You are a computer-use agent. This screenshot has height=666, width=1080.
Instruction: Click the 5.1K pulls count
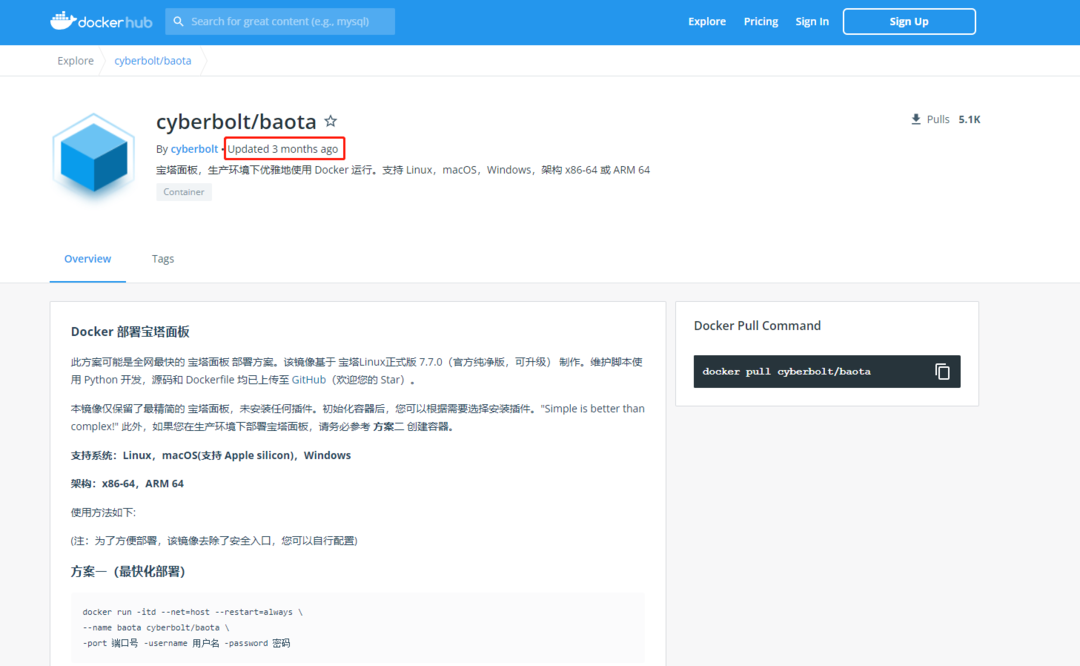pyautogui.click(x=969, y=119)
